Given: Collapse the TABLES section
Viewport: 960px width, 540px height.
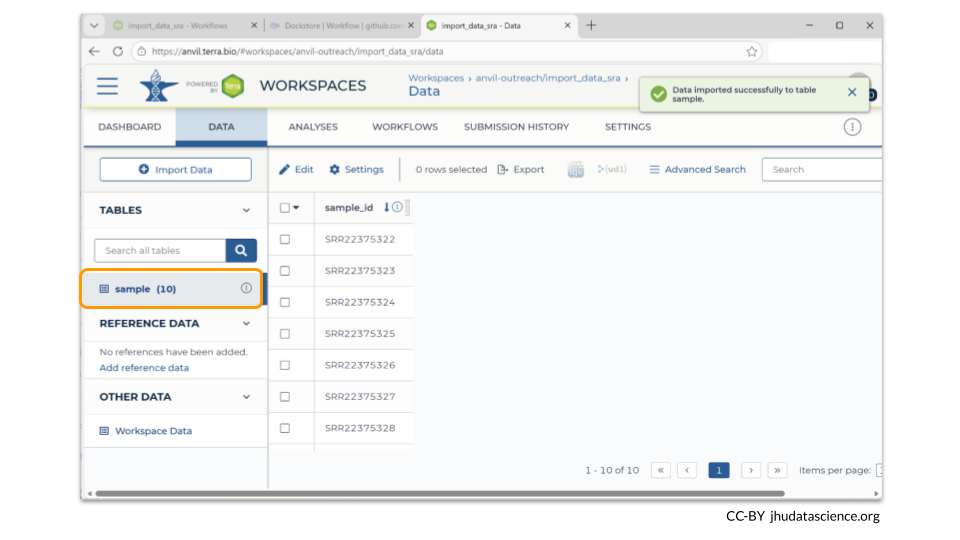Looking at the screenshot, I should [x=246, y=210].
